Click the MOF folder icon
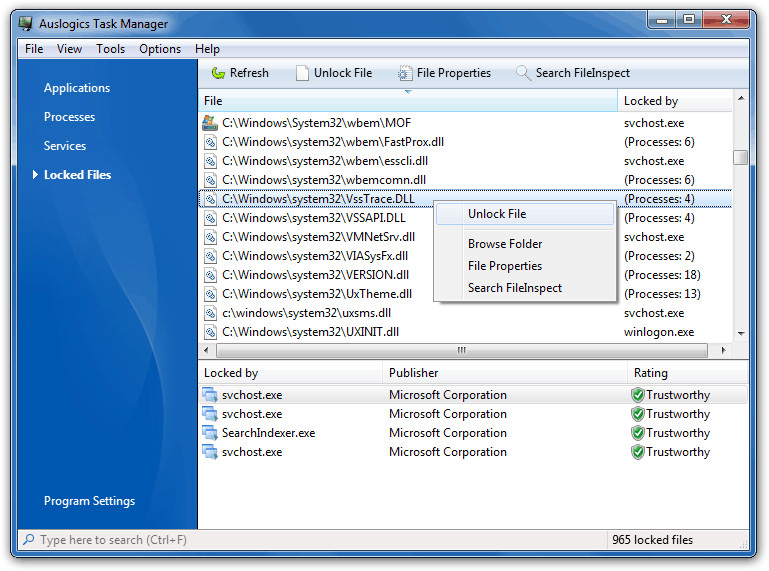769x571 pixels. click(210, 123)
